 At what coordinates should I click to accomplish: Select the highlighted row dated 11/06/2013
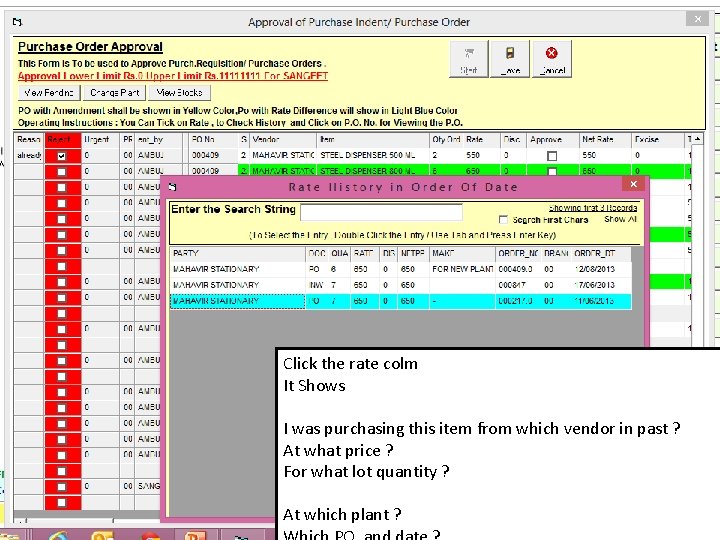click(x=400, y=301)
